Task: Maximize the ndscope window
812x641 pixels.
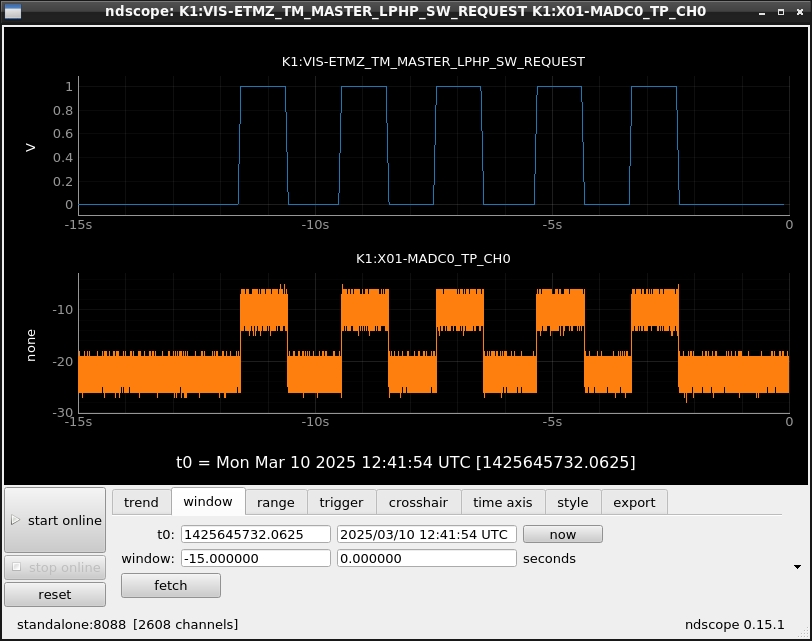Action: click(x=781, y=12)
